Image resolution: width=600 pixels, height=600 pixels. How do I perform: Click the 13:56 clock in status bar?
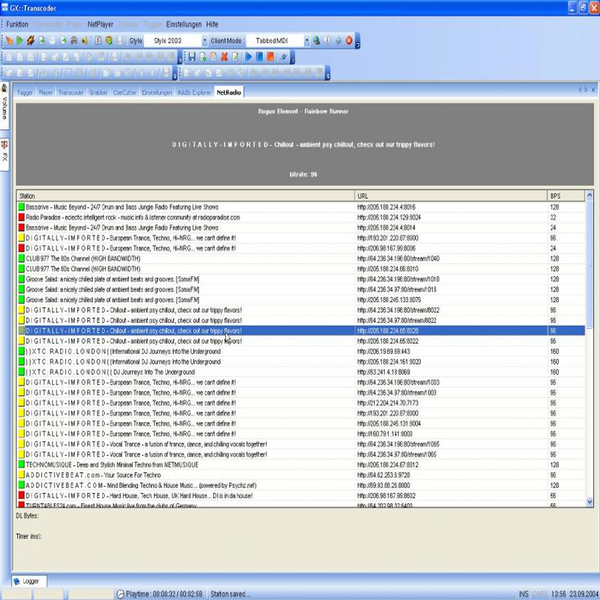pos(558,594)
